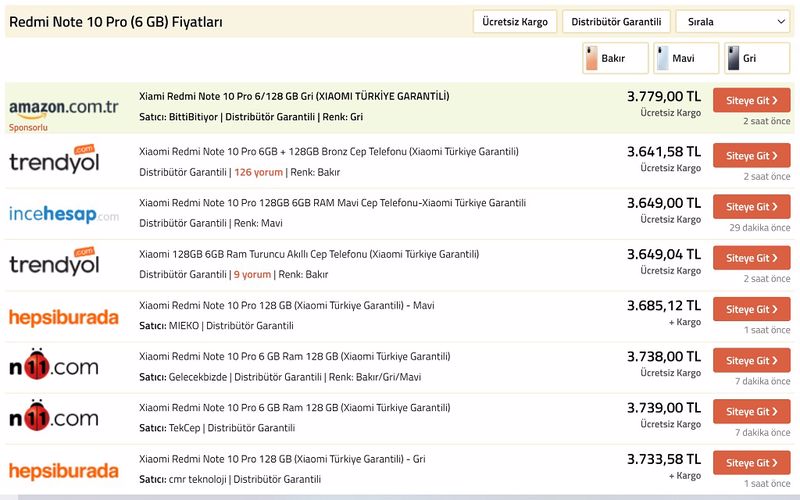Click the Satıcı: cmr teknoloji seller text
Screen dimensions: 800x500
(183, 479)
